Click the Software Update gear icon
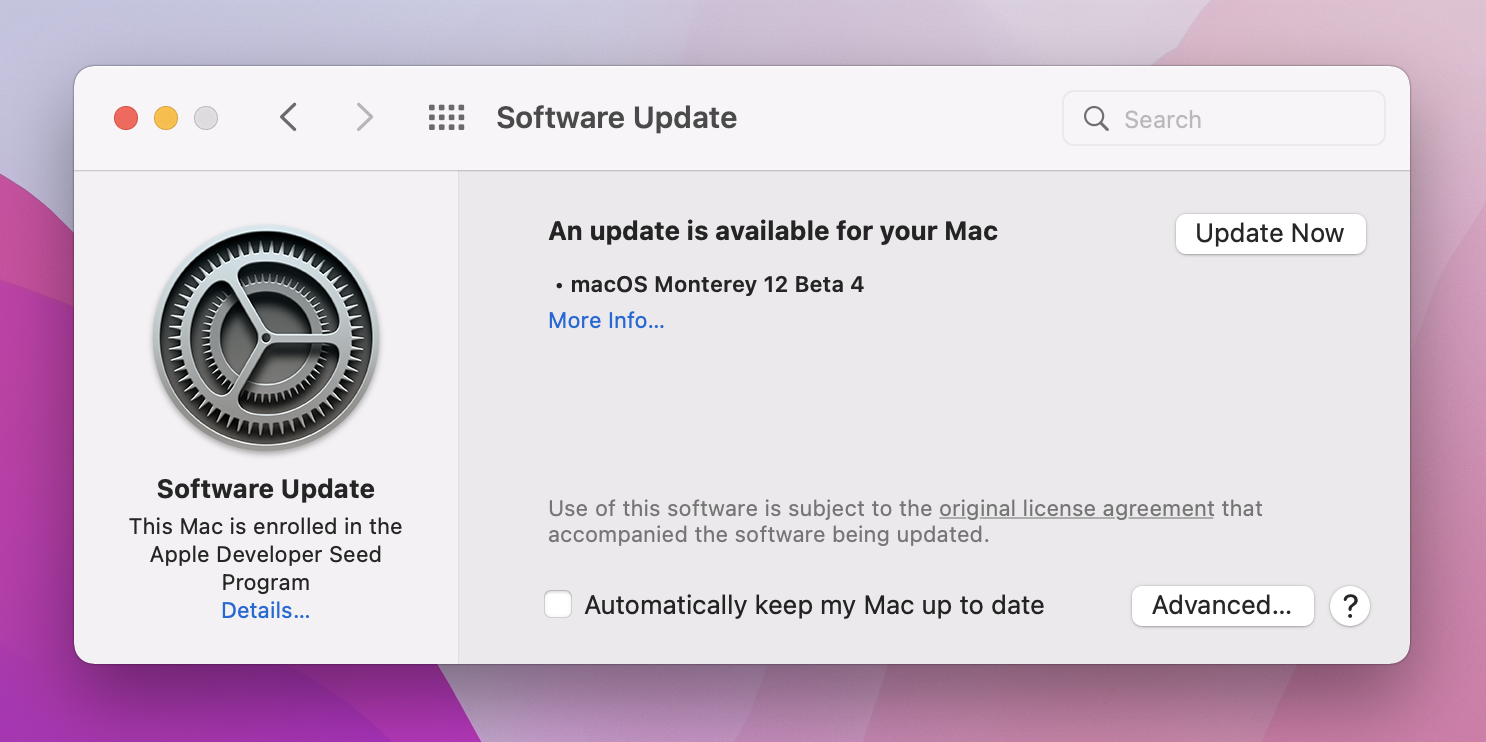Viewport: 1486px width, 742px height. click(x=266, y=338)
